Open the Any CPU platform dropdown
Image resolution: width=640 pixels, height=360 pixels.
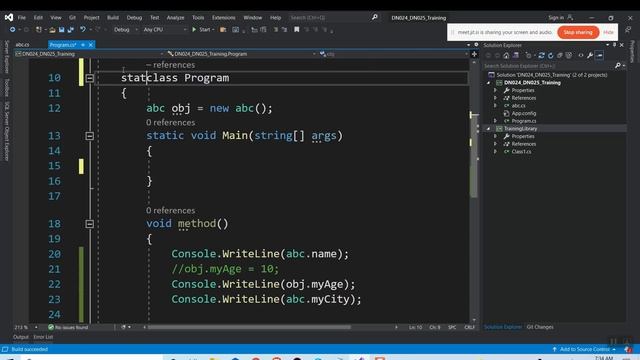(165, 29)
